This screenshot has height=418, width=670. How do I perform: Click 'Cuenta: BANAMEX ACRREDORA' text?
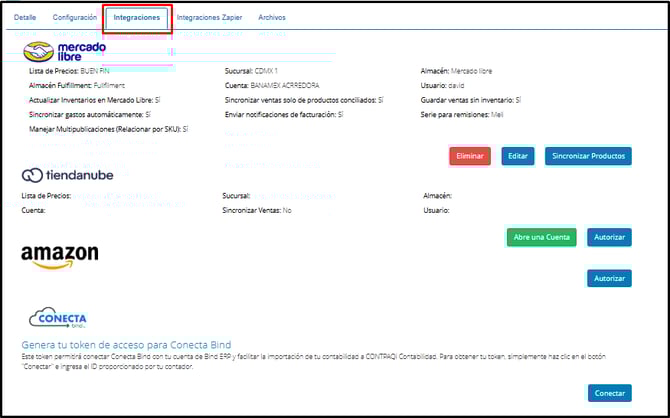272,86
